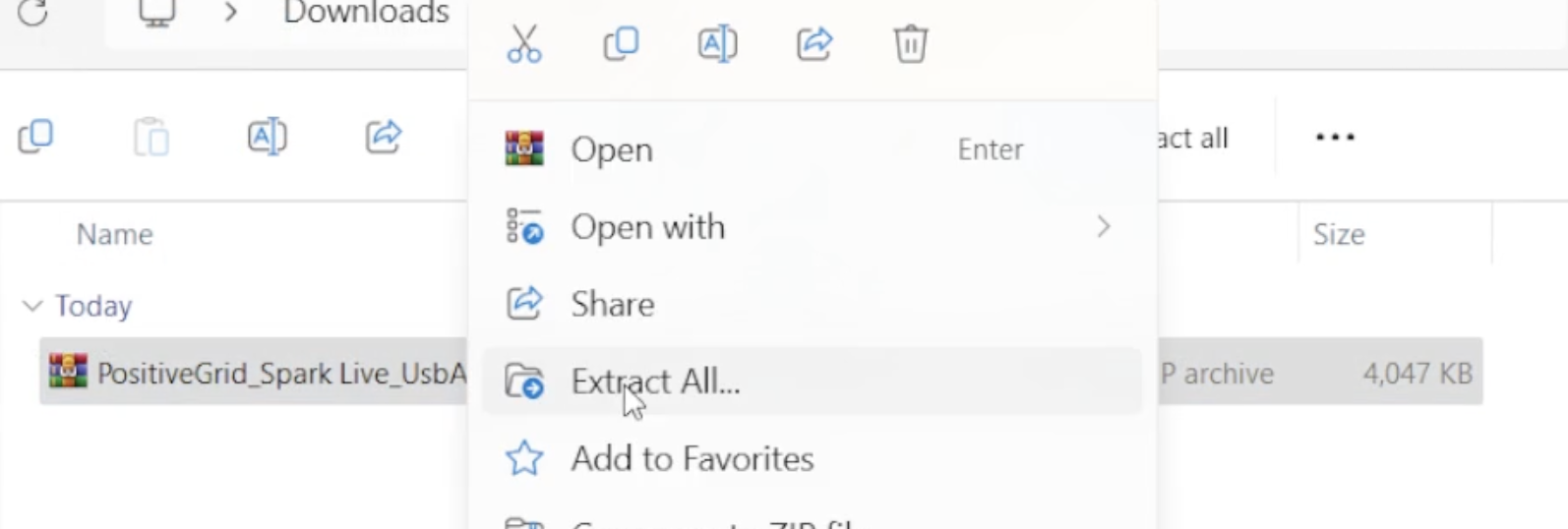
Task: Click the Delete trash icon in context menu
Action: tap(911, 44)
